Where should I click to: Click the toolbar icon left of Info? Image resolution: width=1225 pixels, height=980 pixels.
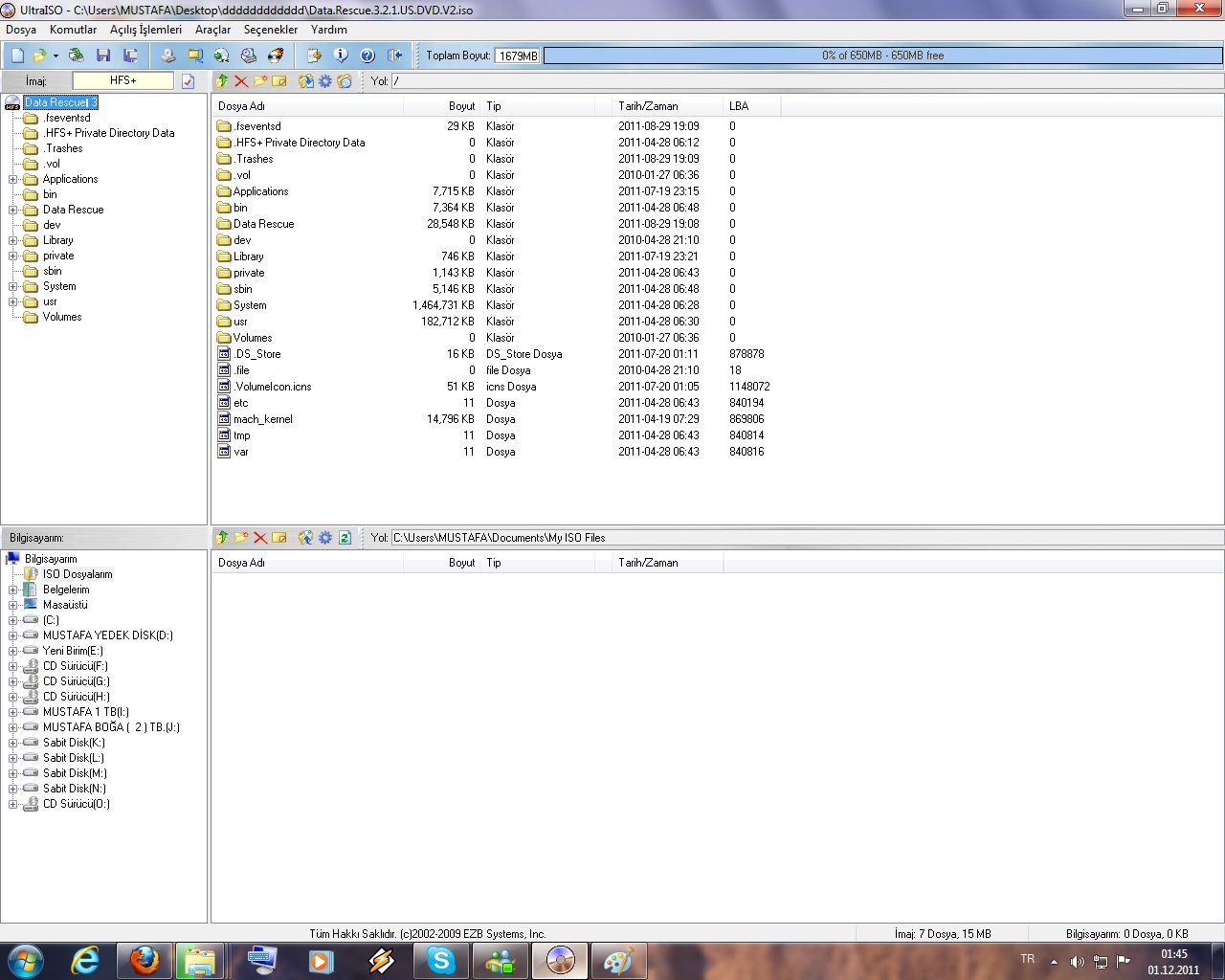pyautogui.click(x=313, y=56)
